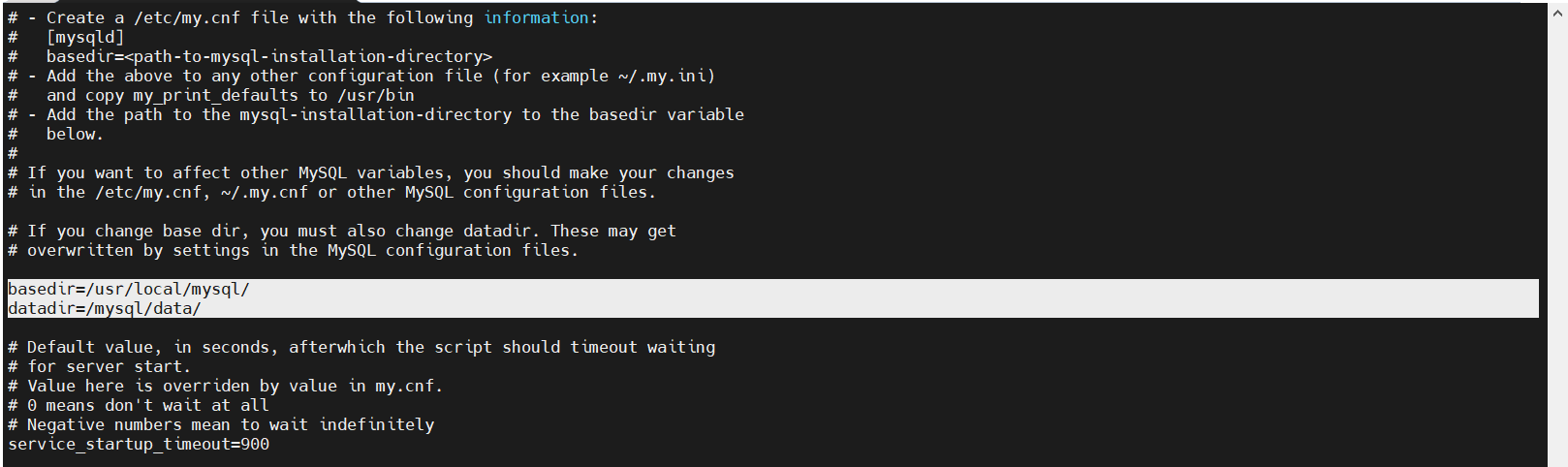Viewport: 1568px width, 467px height.
Task: Click the cyan word "information"
Action: [536, 17]
